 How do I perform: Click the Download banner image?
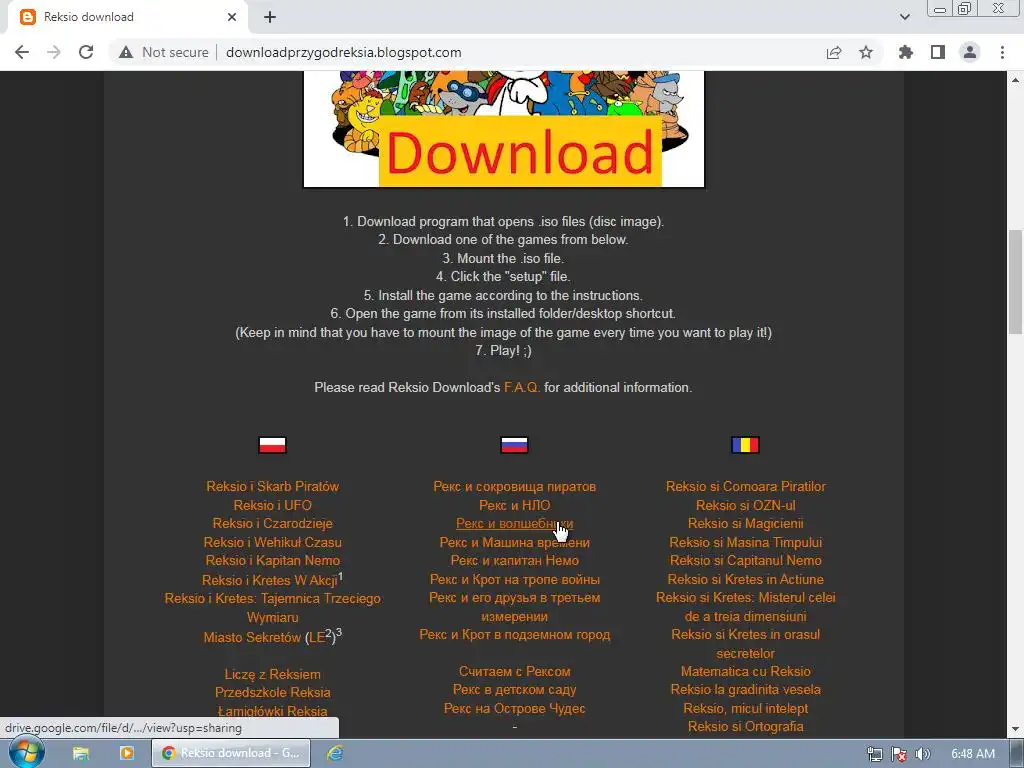pos(504,129)
